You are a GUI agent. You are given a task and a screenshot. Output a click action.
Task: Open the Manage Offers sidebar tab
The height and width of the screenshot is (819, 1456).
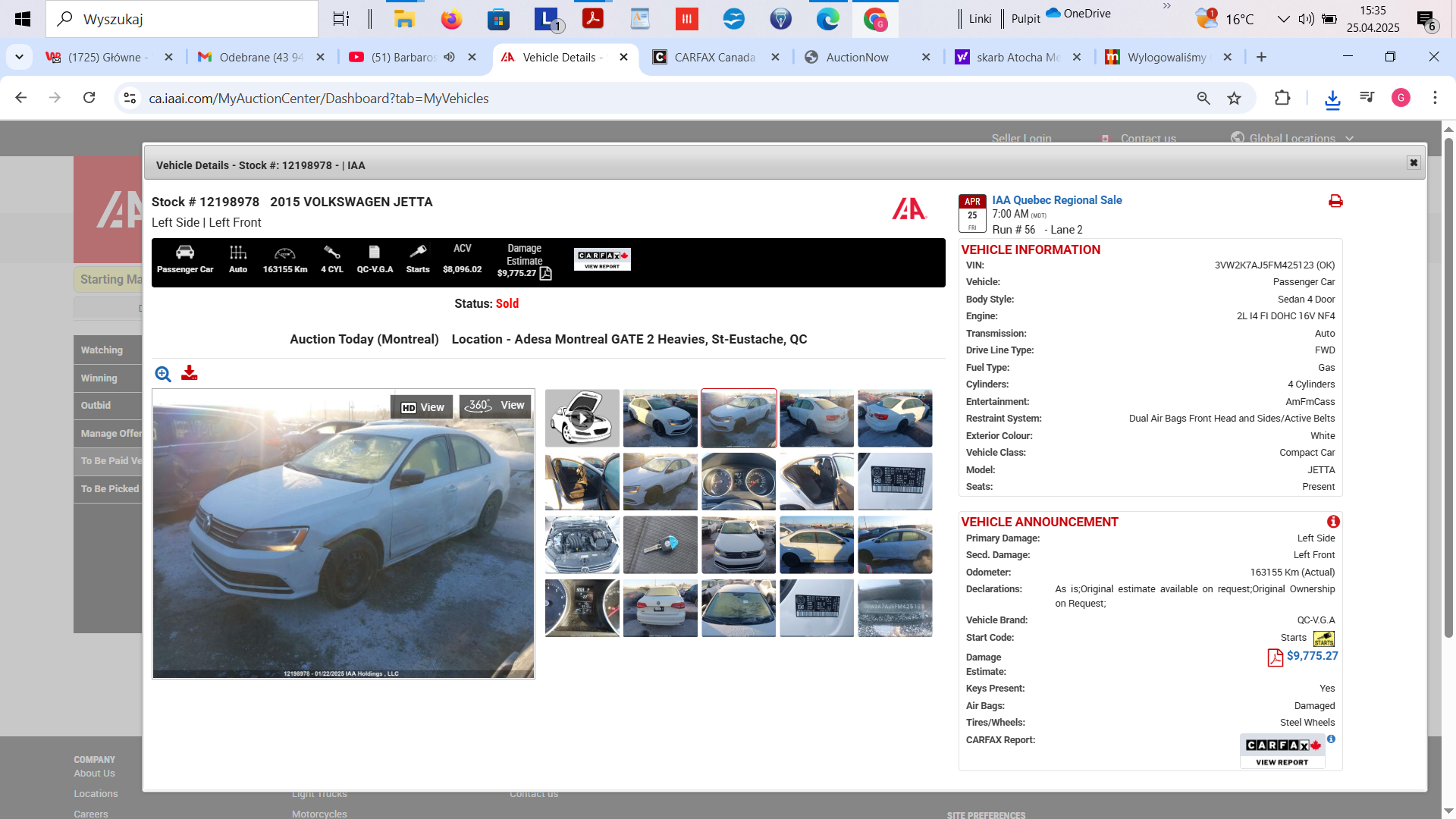click(x=108, y=433)
